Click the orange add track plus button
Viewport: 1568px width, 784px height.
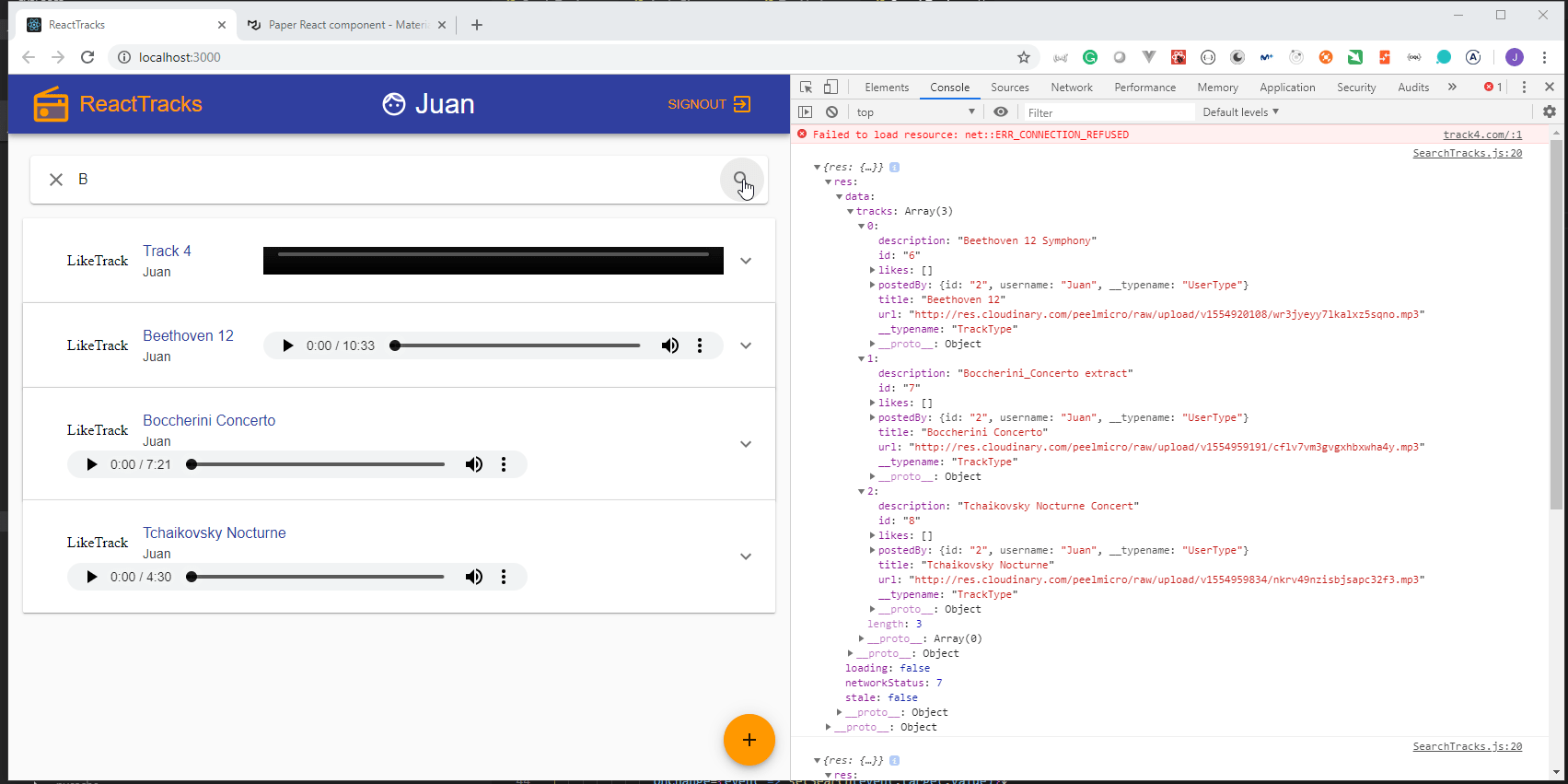coord(749,740)
